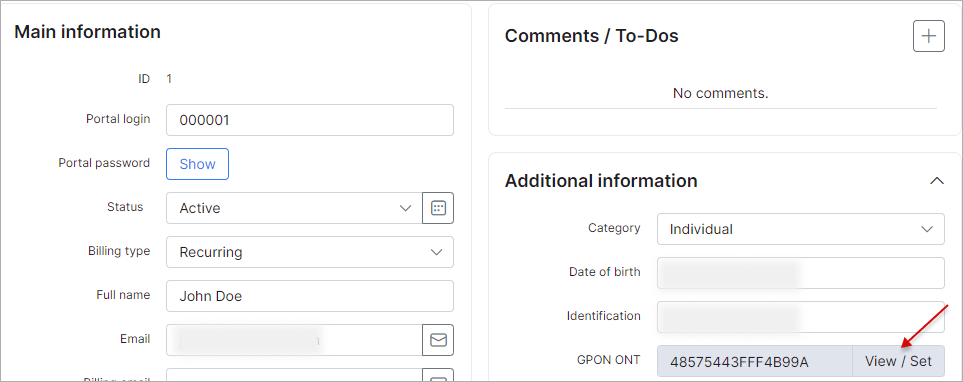963x382 pixels.
Task: Open Category dropdown showing Individual
Action: tap(801, 229)
